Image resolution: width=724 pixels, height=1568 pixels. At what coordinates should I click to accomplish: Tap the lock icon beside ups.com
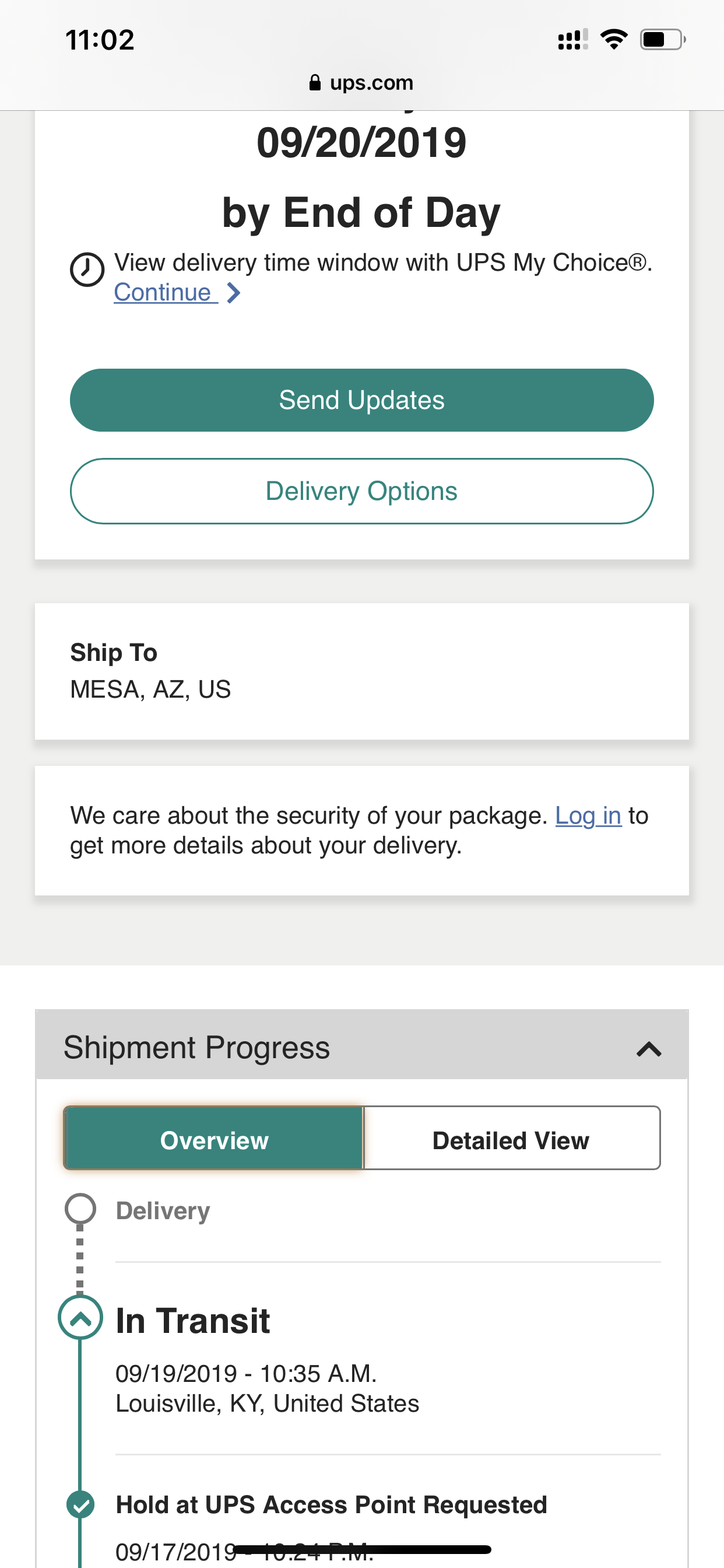pyautogui.click(x=315, y=82)
